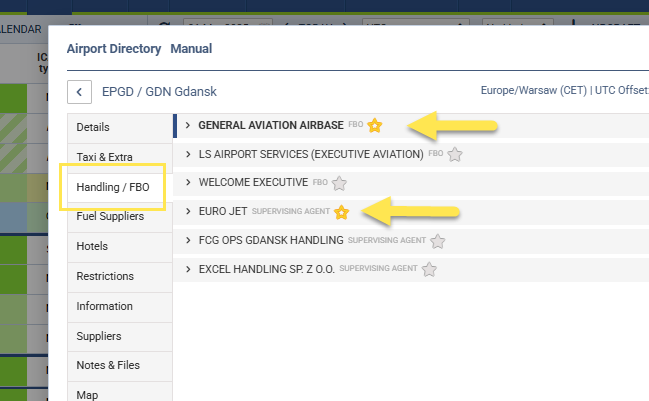Open the Notes & Files tab

(120, 365)
